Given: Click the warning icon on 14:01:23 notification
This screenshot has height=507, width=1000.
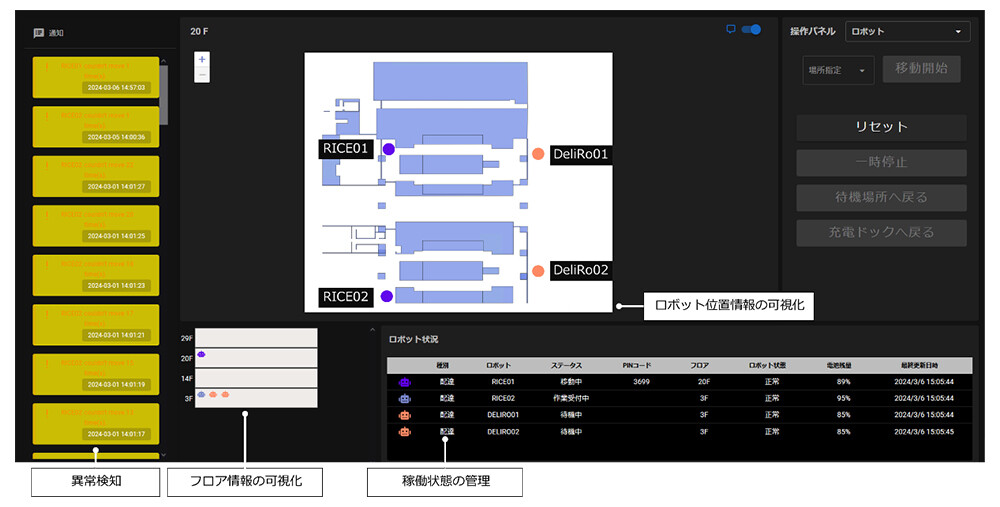Looking at the screenshot, I should [47, 264].
